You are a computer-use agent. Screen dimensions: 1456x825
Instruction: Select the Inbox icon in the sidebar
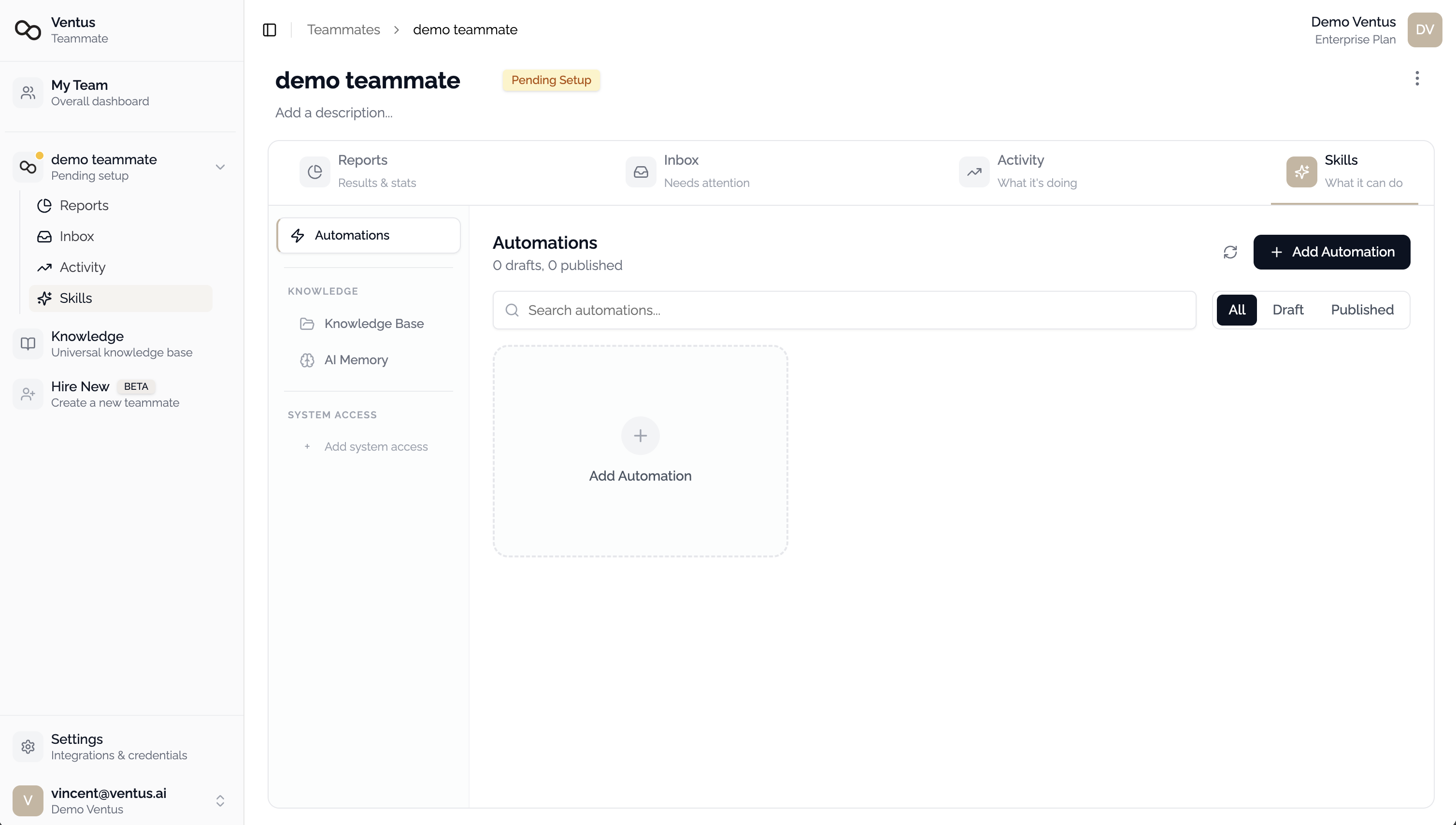[x=45, y=236]
